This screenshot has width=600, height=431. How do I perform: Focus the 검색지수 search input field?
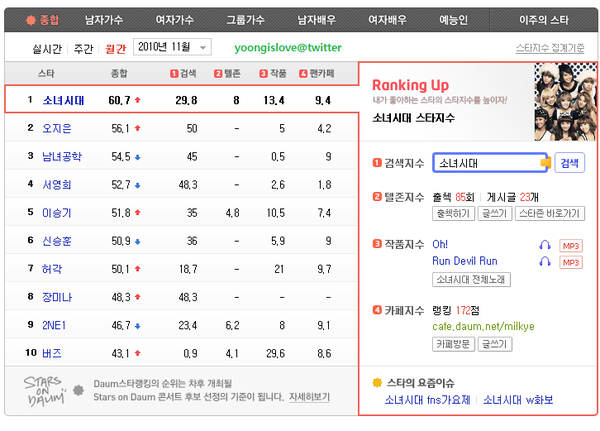pos(490,163)
